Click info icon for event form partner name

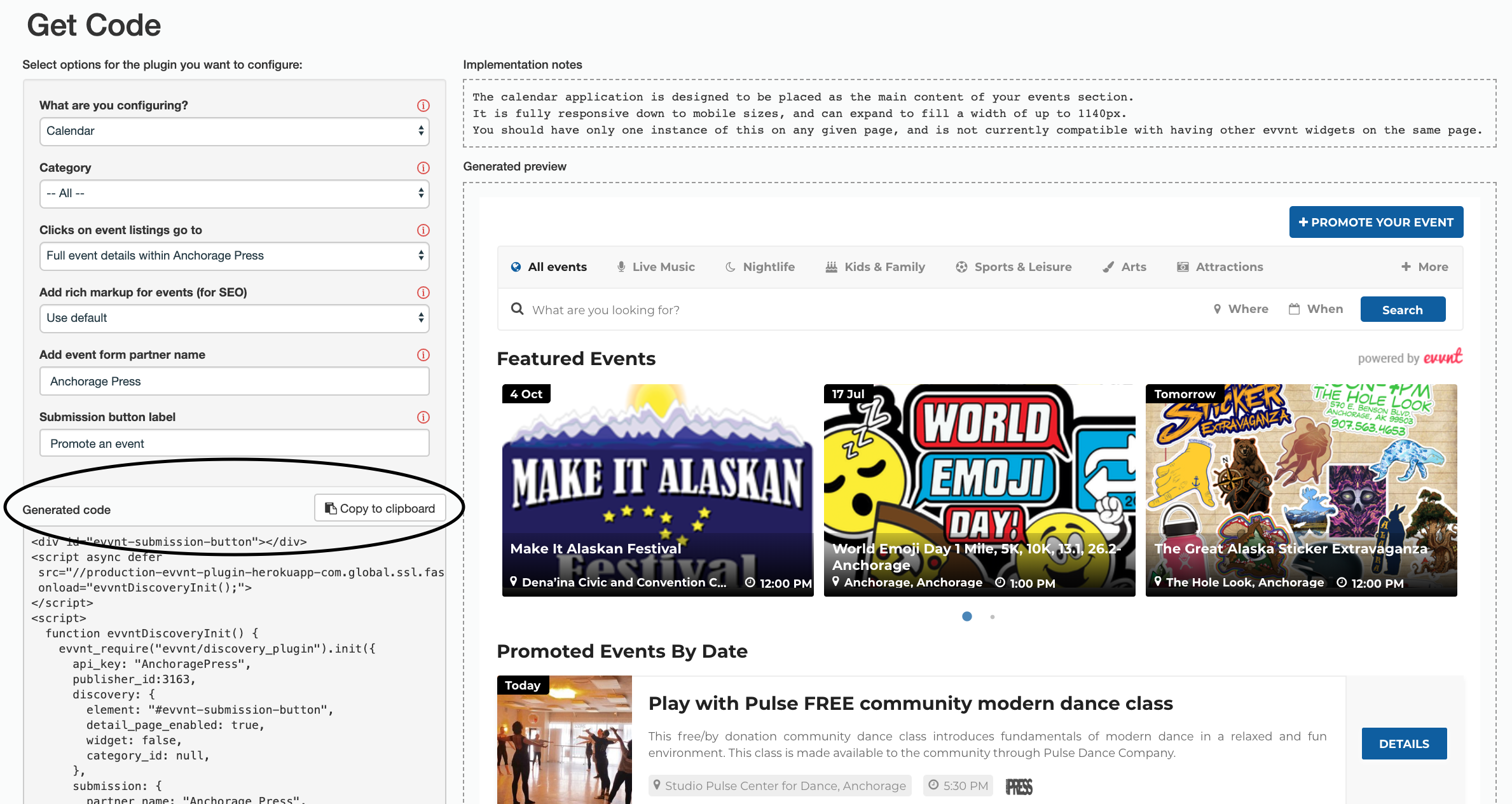[x=423, y=355]
